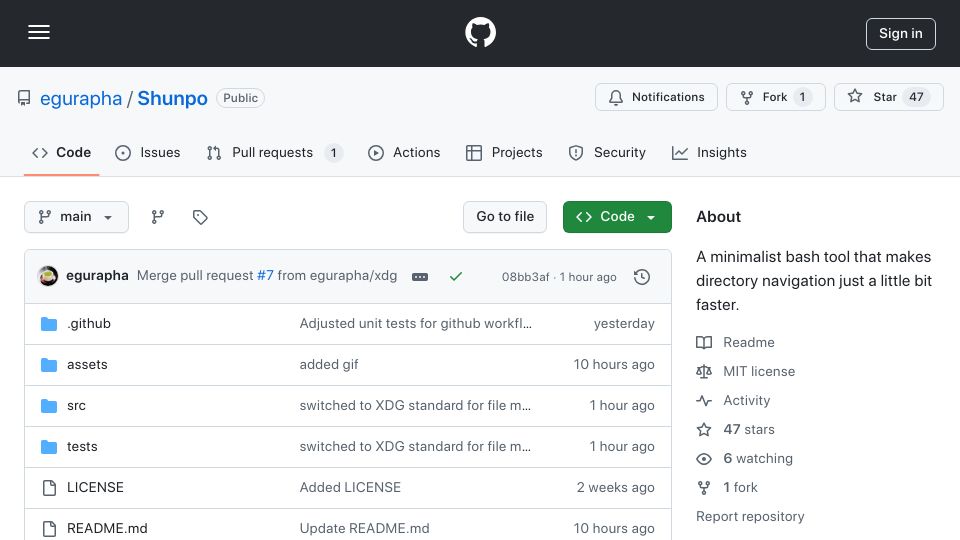This screenshot has height=540, width=960.
Task: Open the Projects tab
Action: pyautogui.click(x=504, y=152)
